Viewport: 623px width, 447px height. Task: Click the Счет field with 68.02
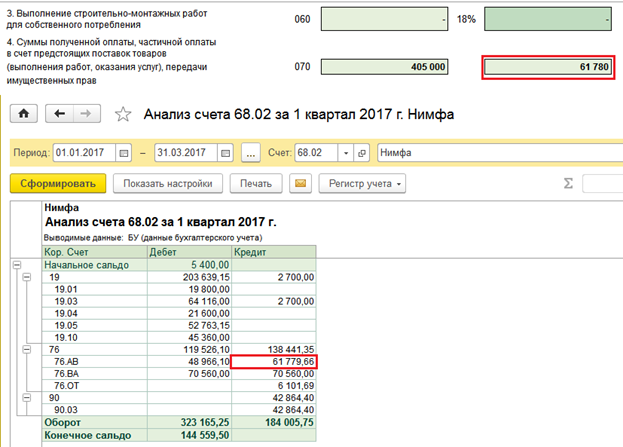317,153
